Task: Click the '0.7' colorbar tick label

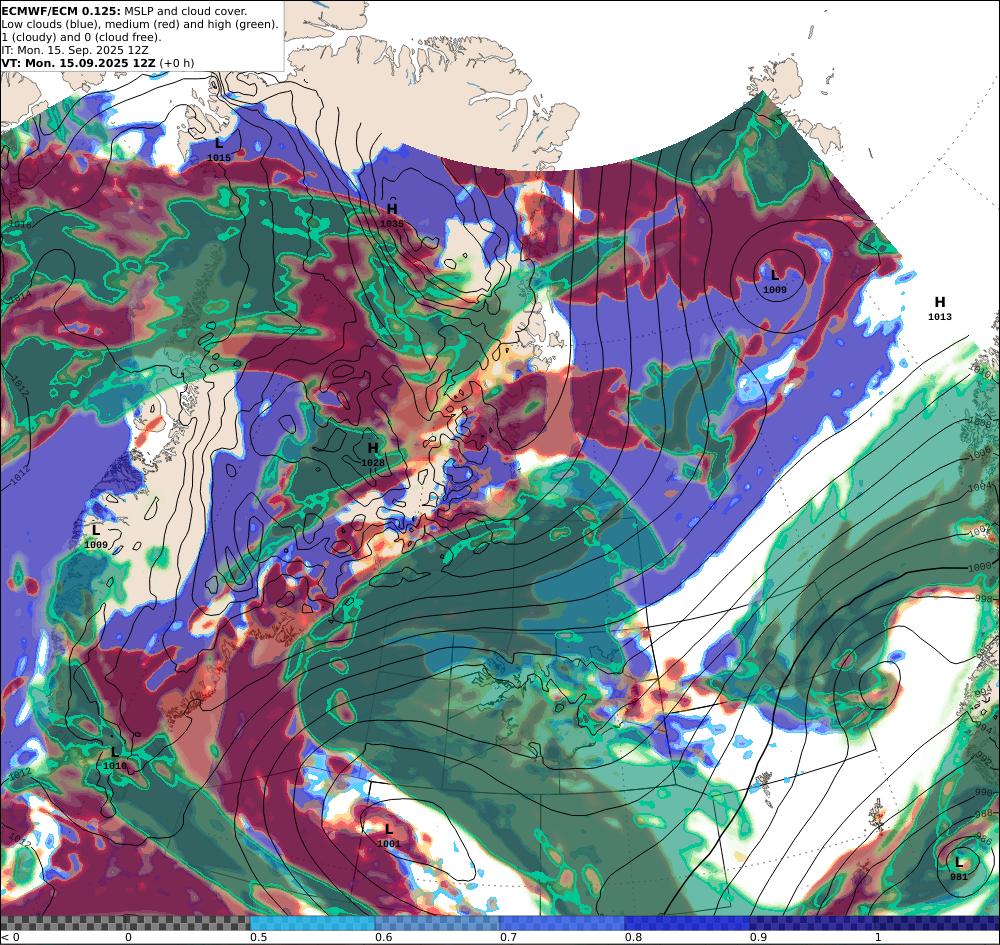Action: (508, 937)
